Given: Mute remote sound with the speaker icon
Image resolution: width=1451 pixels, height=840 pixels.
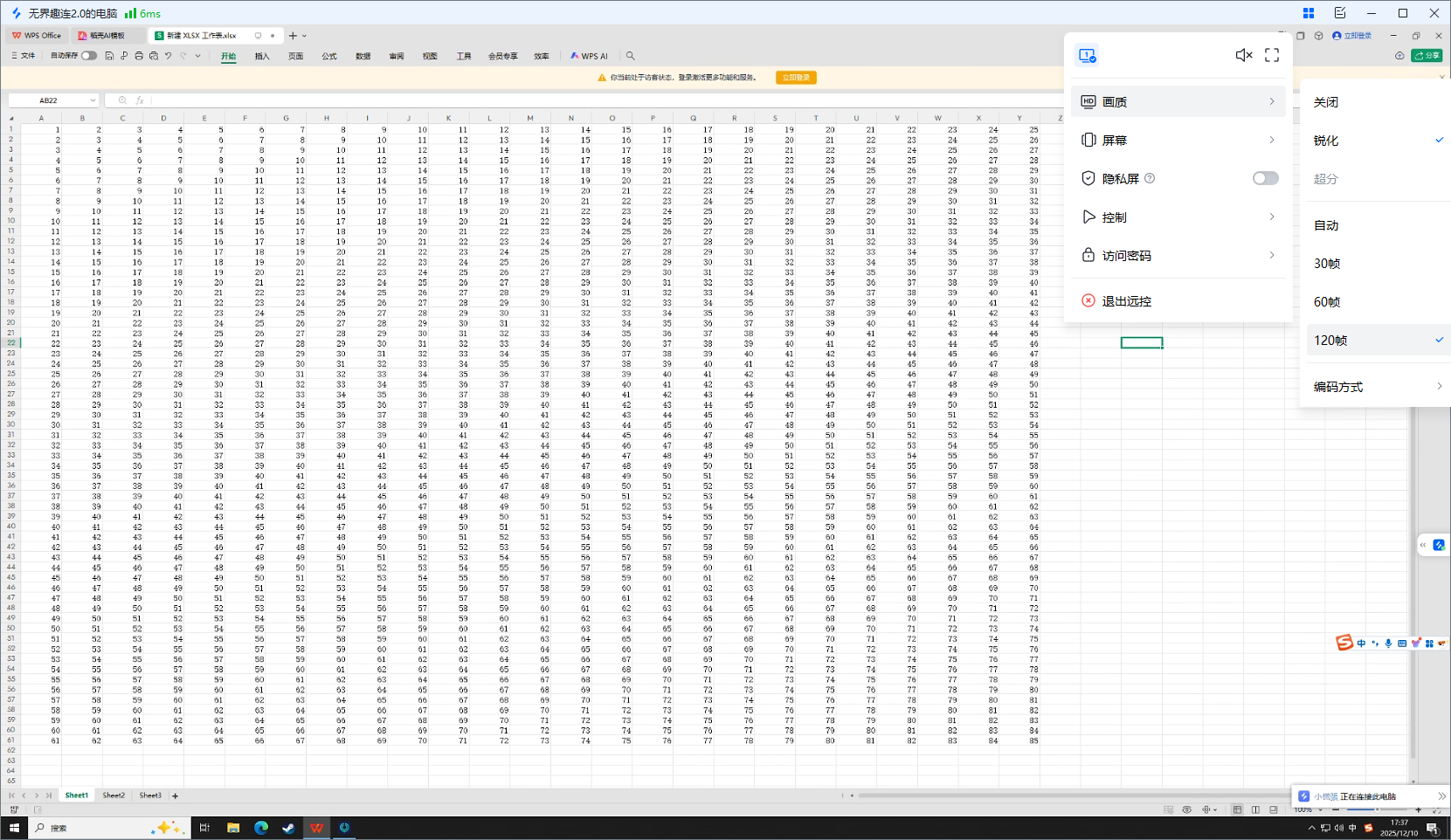Looking at the screenshot, I should pos(1243,55).
